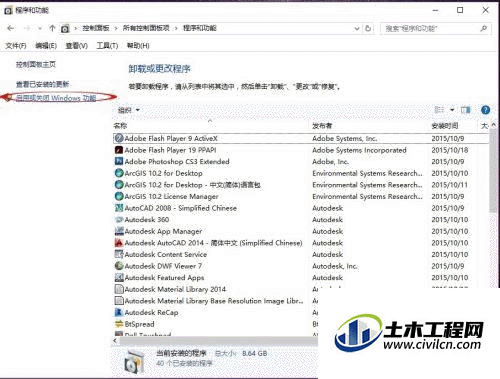Click the vertical scrollbar thumb
This screenshot has width=500, height=379.
click(493, 172)
